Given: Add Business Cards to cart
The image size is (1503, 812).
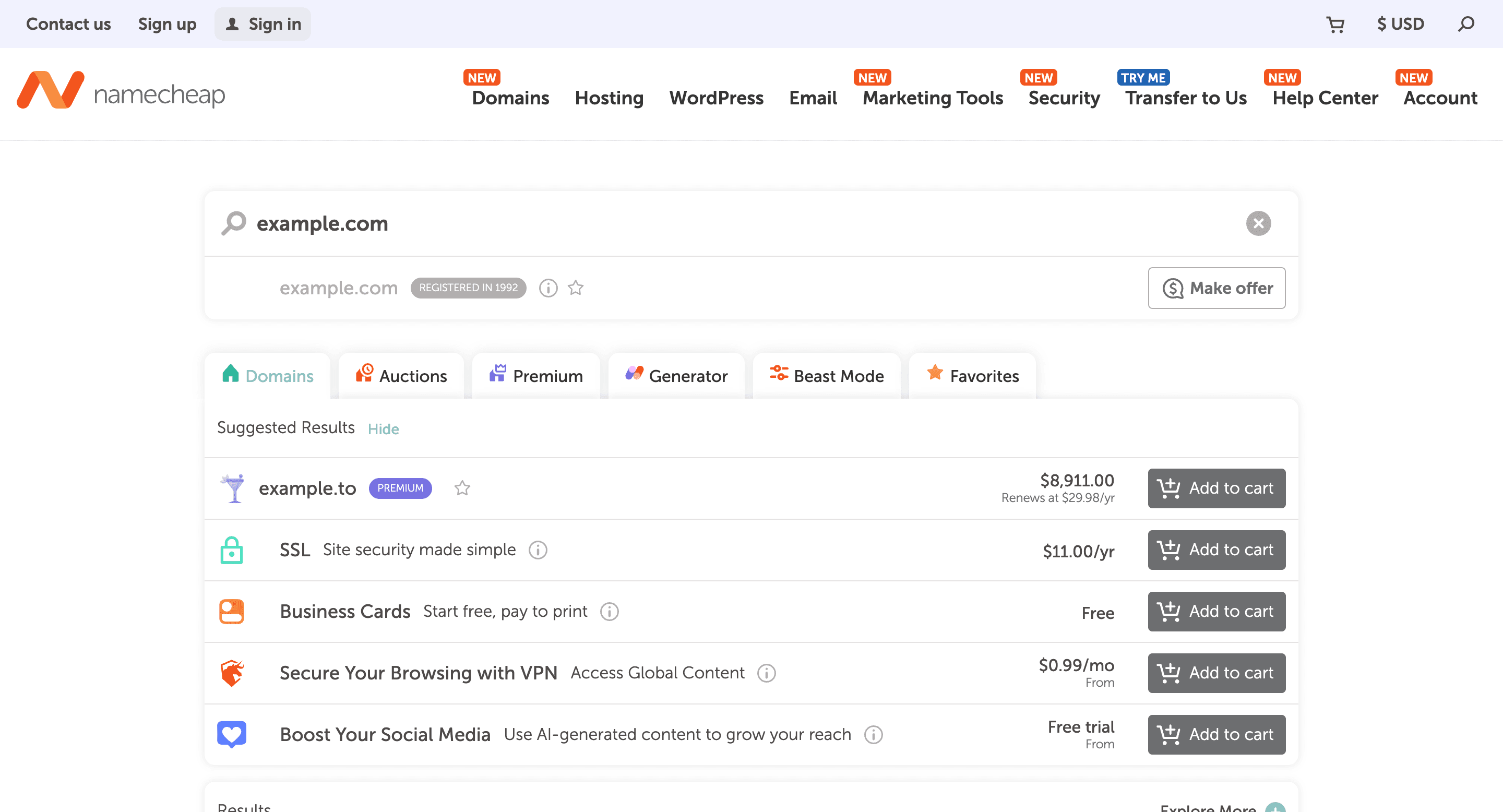Looking at the screenshot, I should coord(1216,612).
